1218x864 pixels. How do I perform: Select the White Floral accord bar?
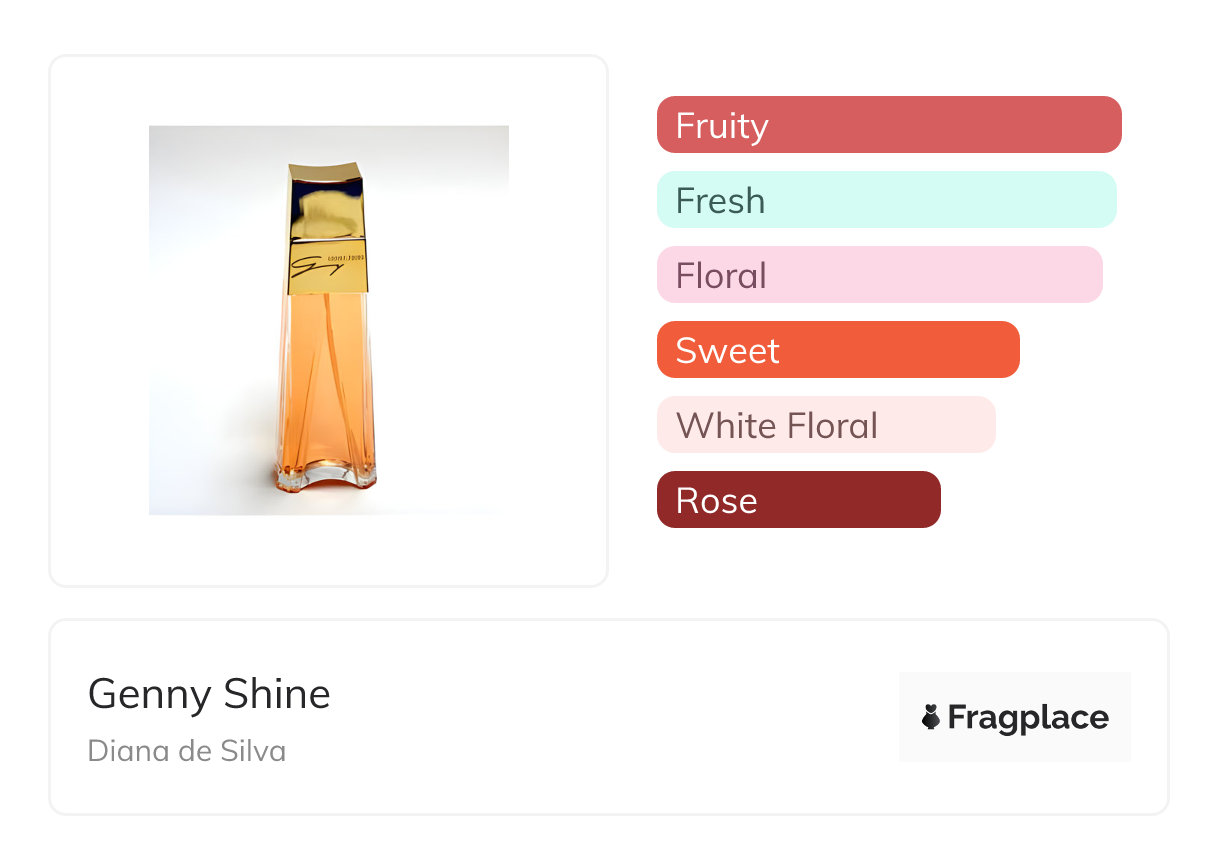[x=826, y=425]
